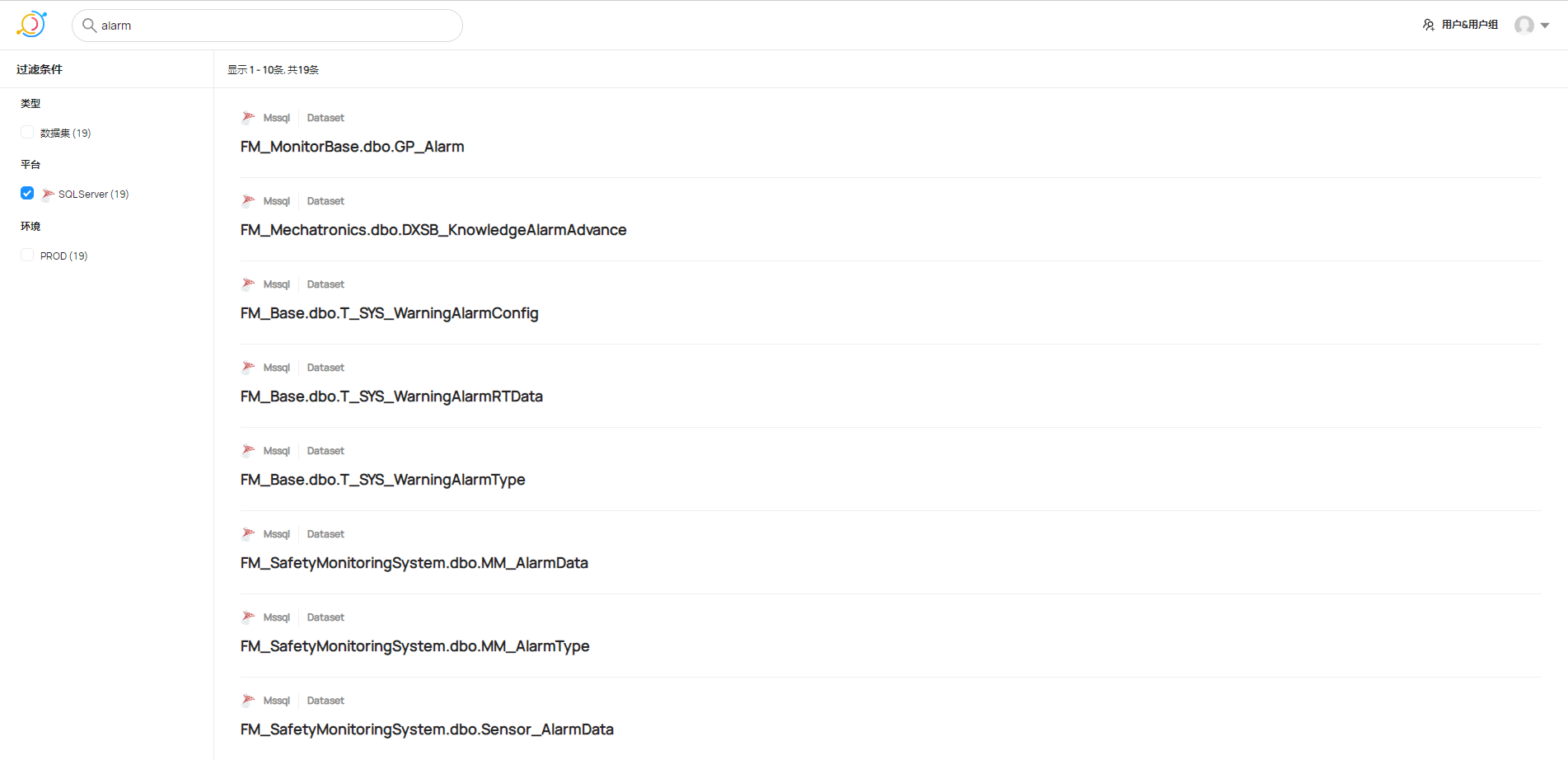Click the Mssql icon above FM_MonitorBase.dbo.GP_Alarm
The image size is (1568, 760).
248,118
